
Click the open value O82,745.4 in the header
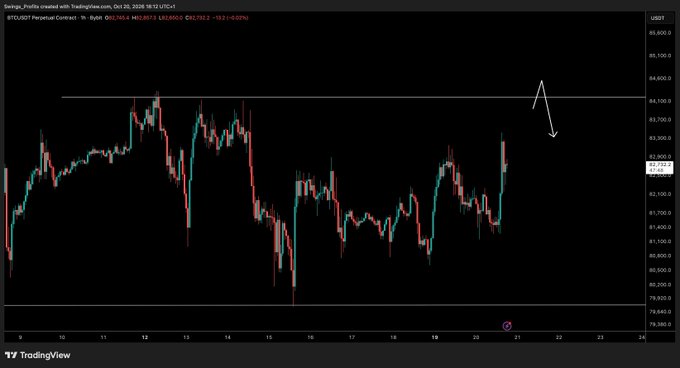(117, 18)
